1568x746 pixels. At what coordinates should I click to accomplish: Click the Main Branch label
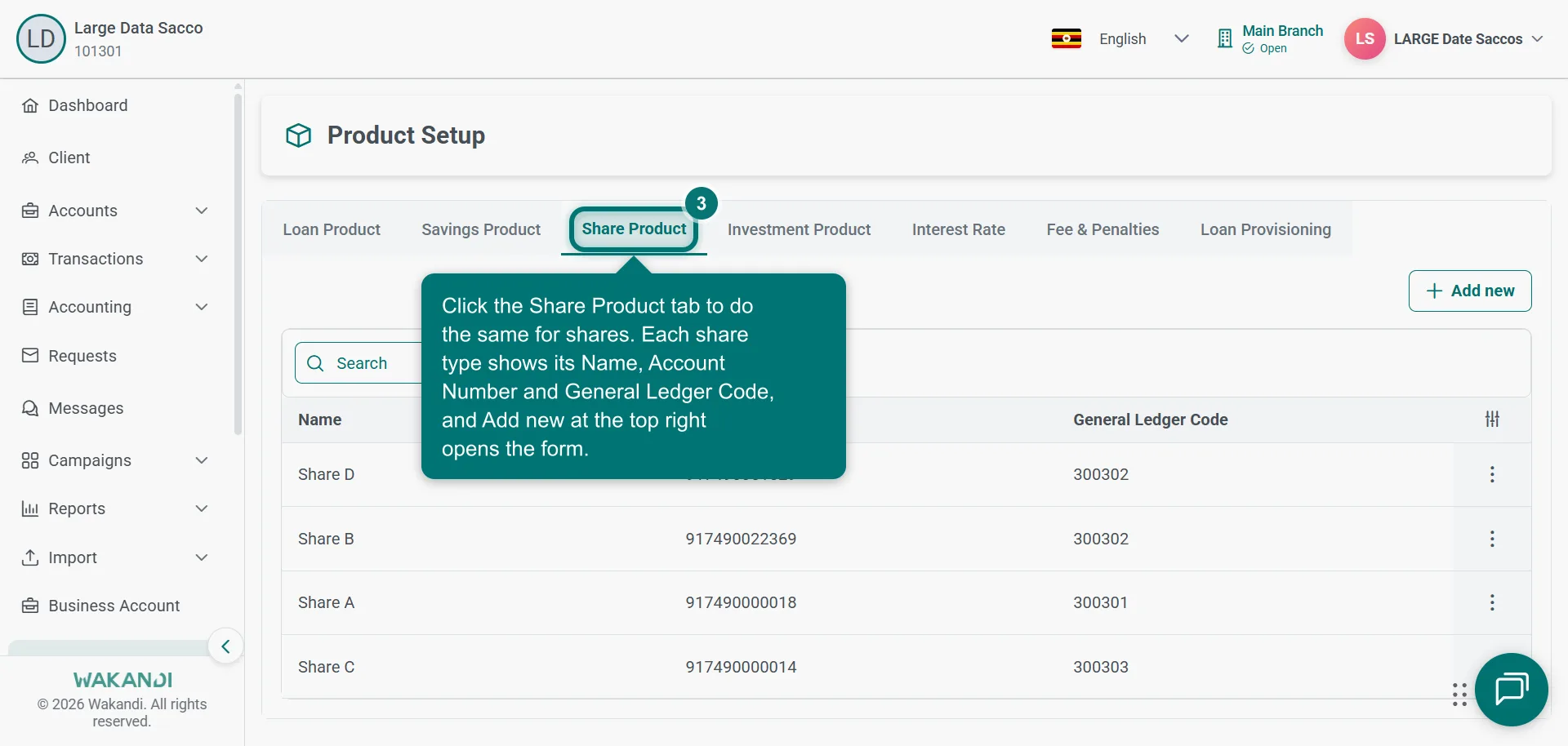click(x=1283, y=31)
